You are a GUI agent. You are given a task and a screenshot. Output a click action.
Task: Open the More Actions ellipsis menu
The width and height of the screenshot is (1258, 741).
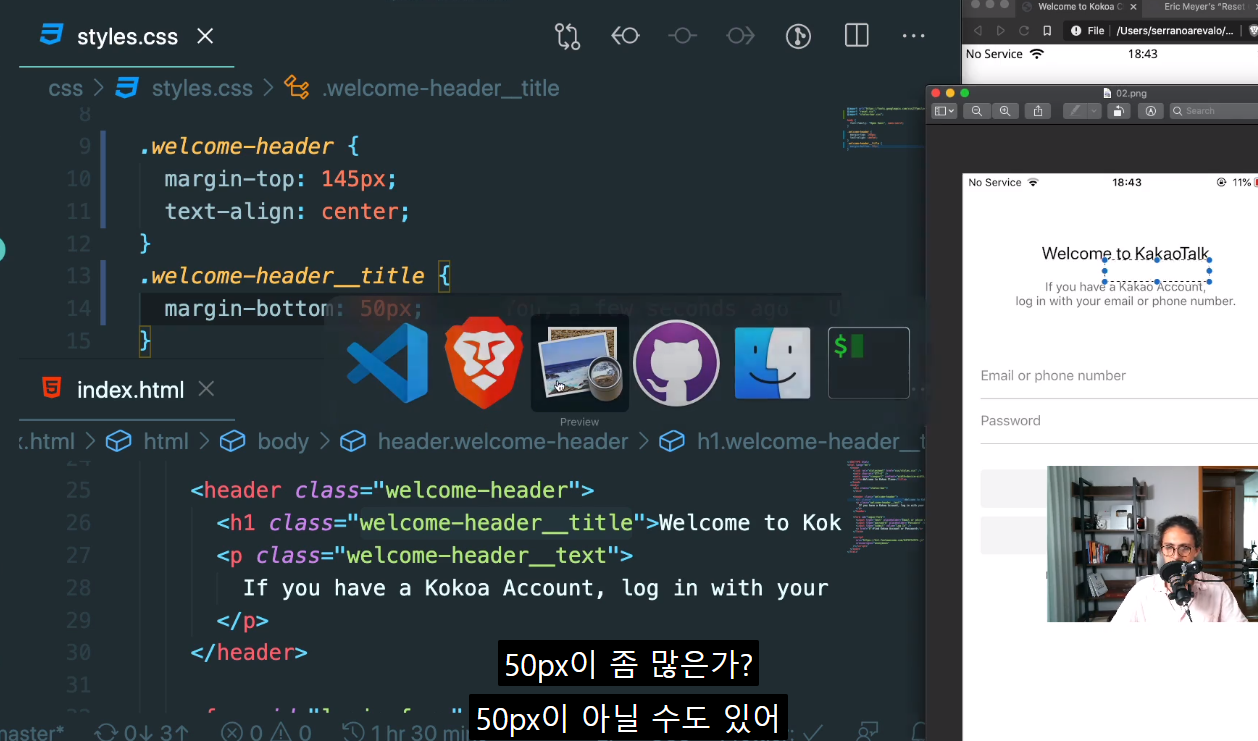click(914, 37)
